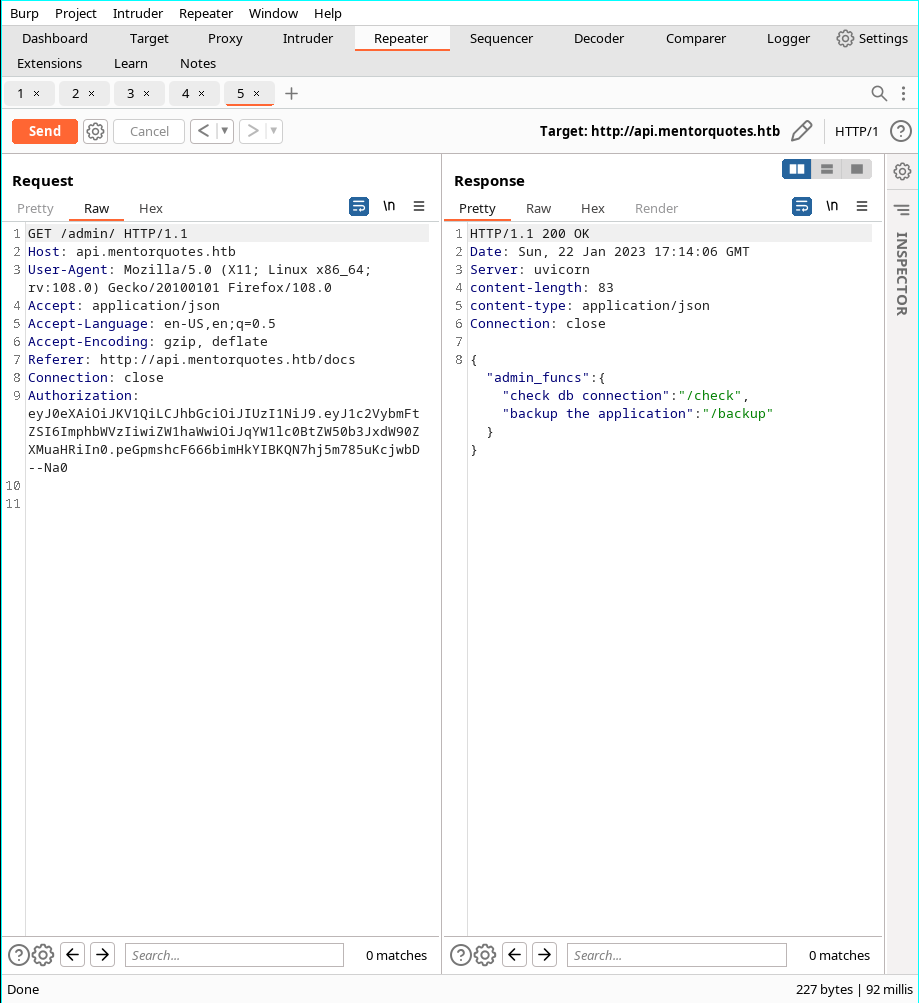Viewport: 919px width, 1003px height.
Task: Click the request search input field
Action: [234, 955]
